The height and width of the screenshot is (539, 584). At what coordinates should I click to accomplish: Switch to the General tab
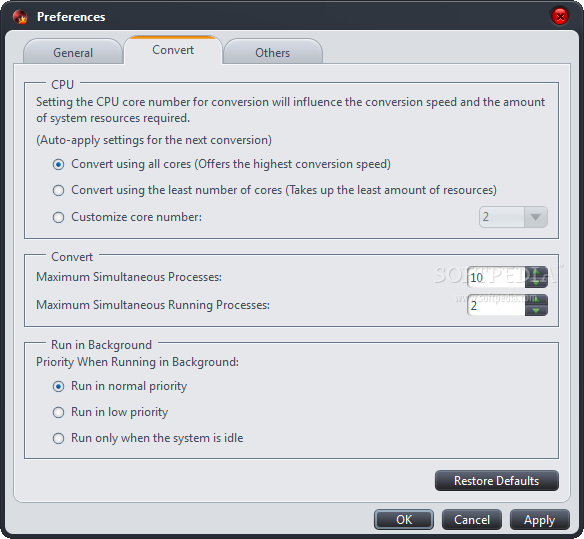73,52
